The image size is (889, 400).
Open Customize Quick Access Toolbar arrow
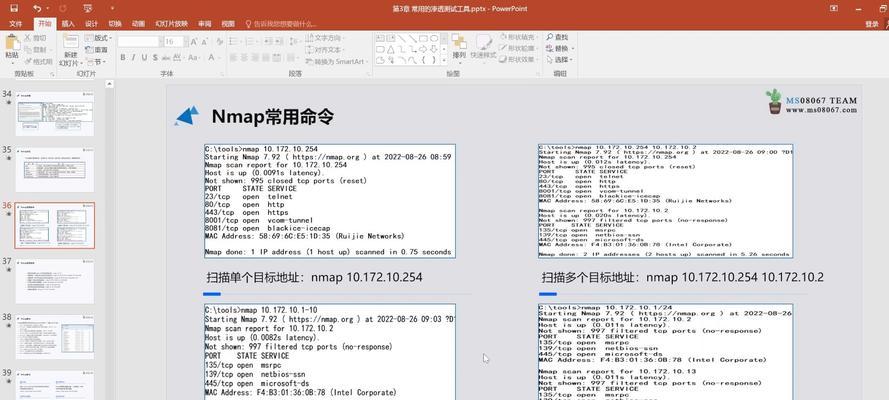click(112, 8)
